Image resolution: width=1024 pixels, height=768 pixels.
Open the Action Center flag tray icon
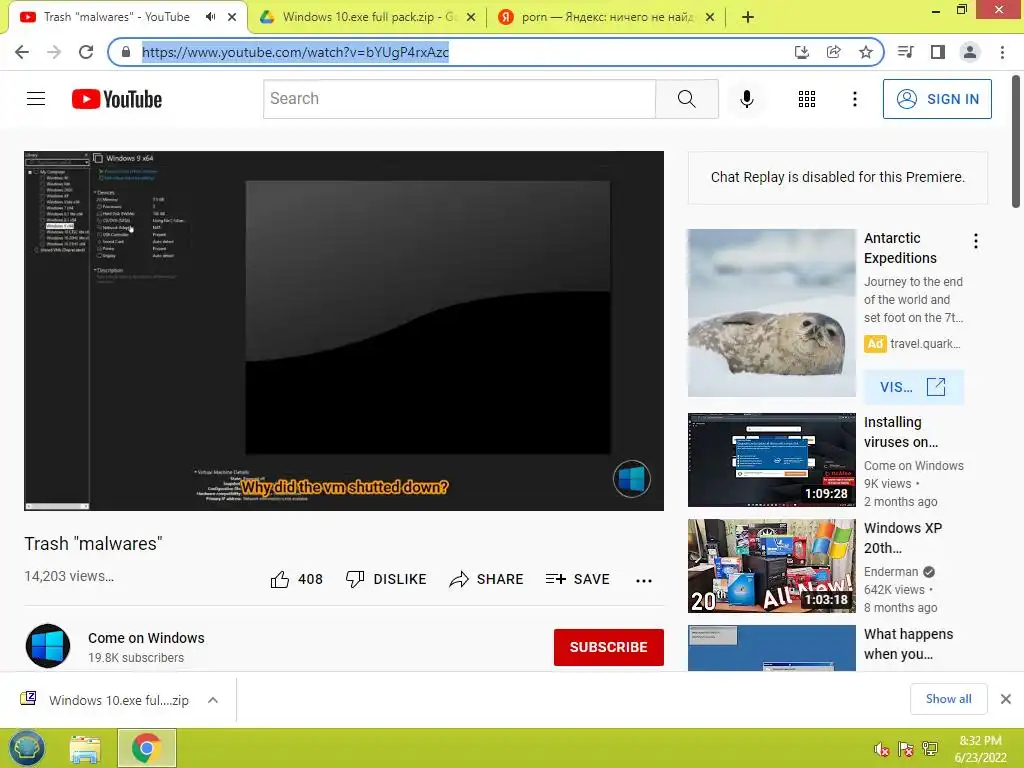click(x=906, y=749)
